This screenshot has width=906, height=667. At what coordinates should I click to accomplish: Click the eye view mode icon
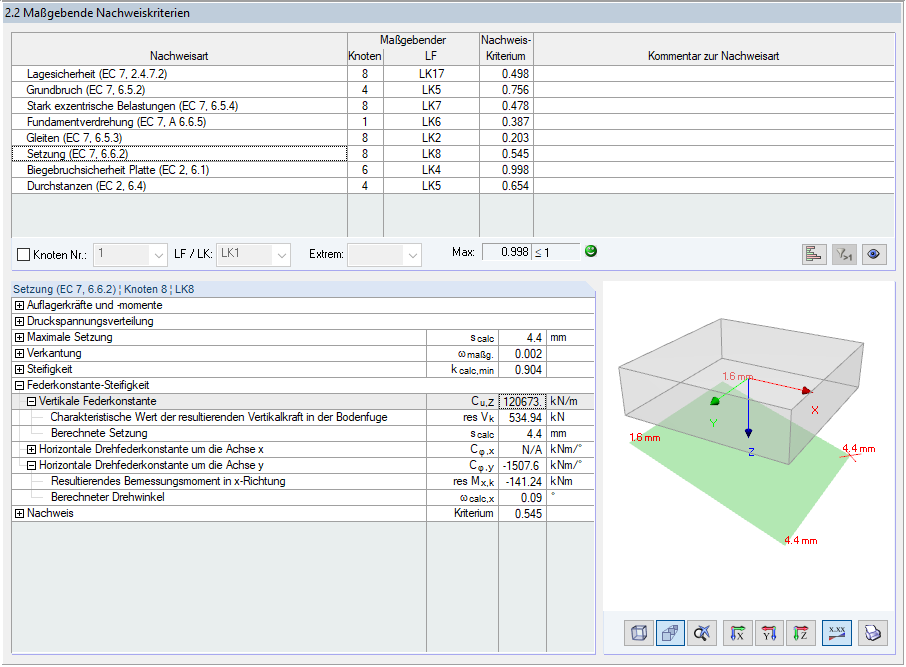(874, 254)
